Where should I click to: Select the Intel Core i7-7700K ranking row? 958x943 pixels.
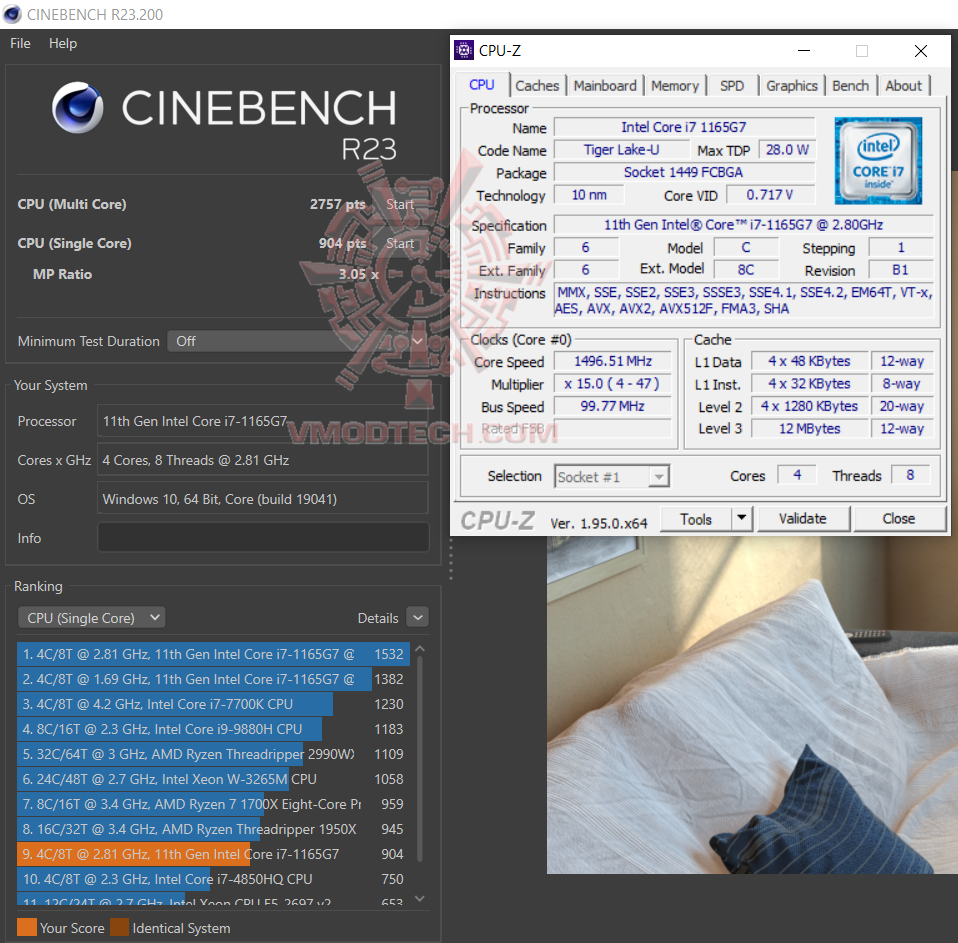coord(213,704)
